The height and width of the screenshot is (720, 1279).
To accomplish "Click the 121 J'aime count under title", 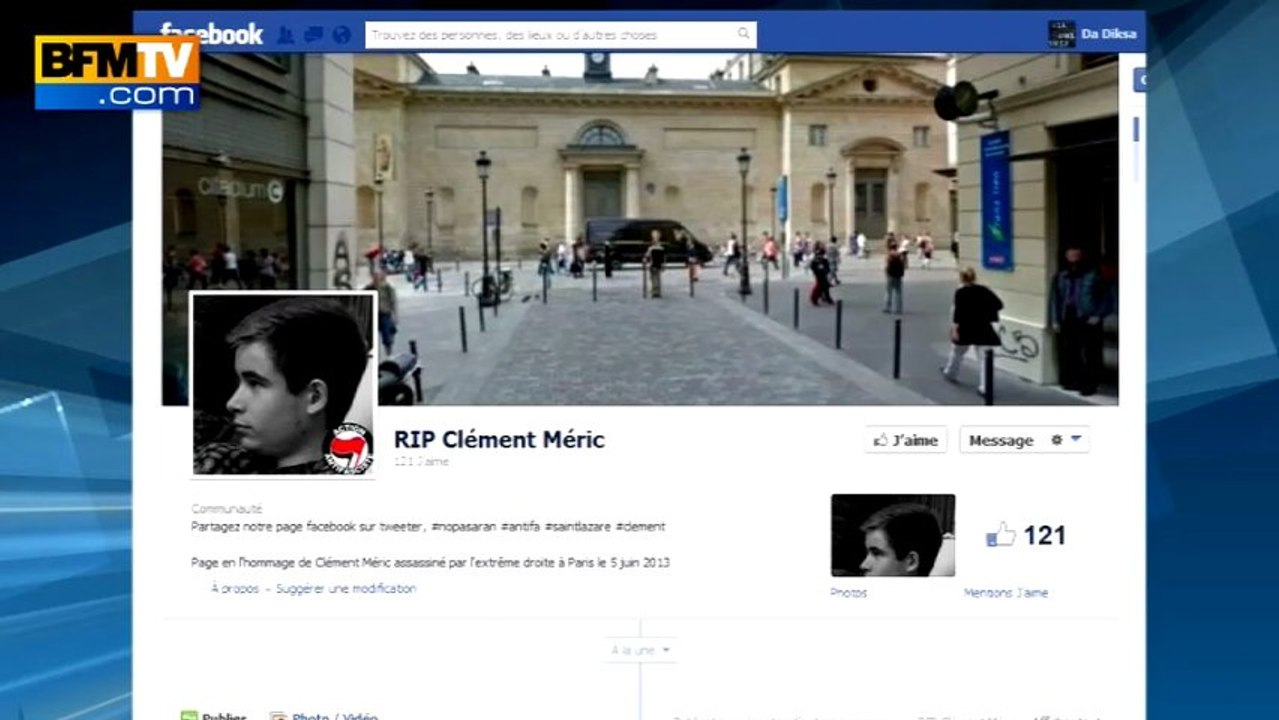I will tap(421, 462).
